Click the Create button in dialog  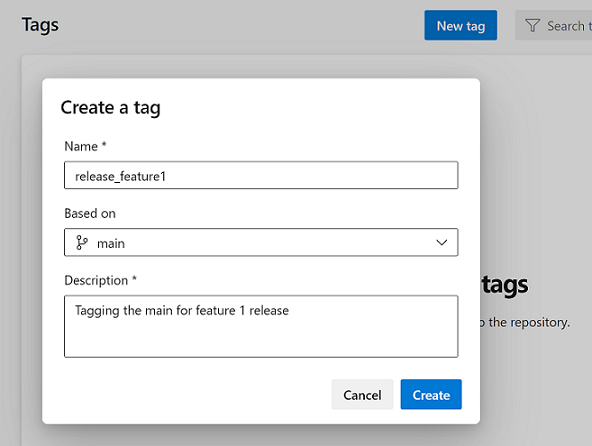click(431, 394)
